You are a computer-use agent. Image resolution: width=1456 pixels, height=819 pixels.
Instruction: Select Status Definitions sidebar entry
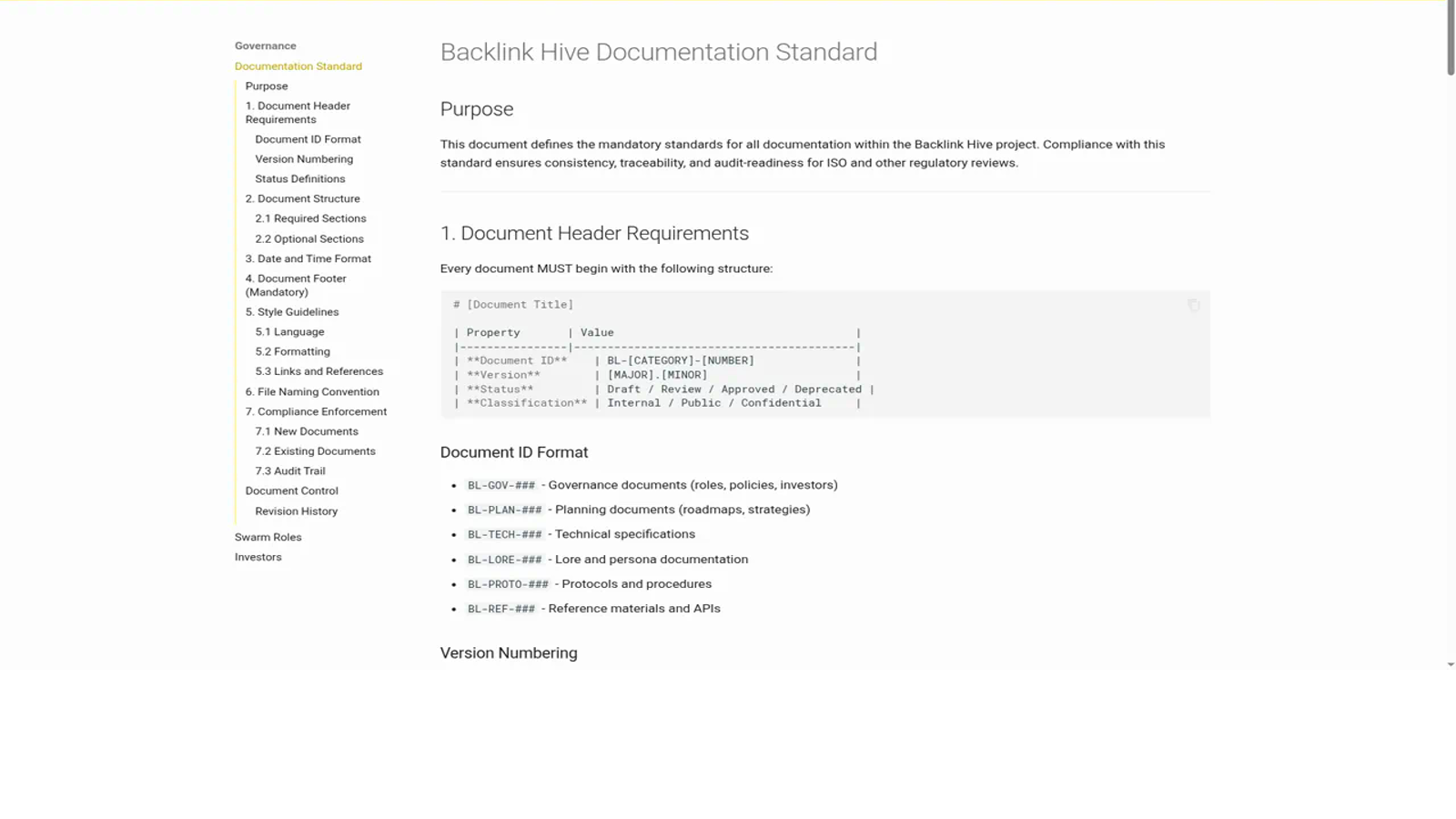299,179
